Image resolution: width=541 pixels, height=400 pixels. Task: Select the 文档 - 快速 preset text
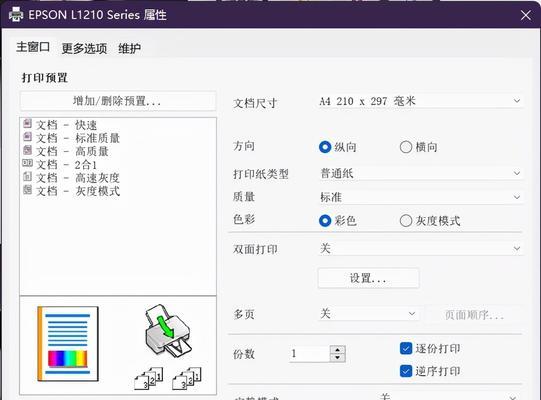click(x=67, y=125)
